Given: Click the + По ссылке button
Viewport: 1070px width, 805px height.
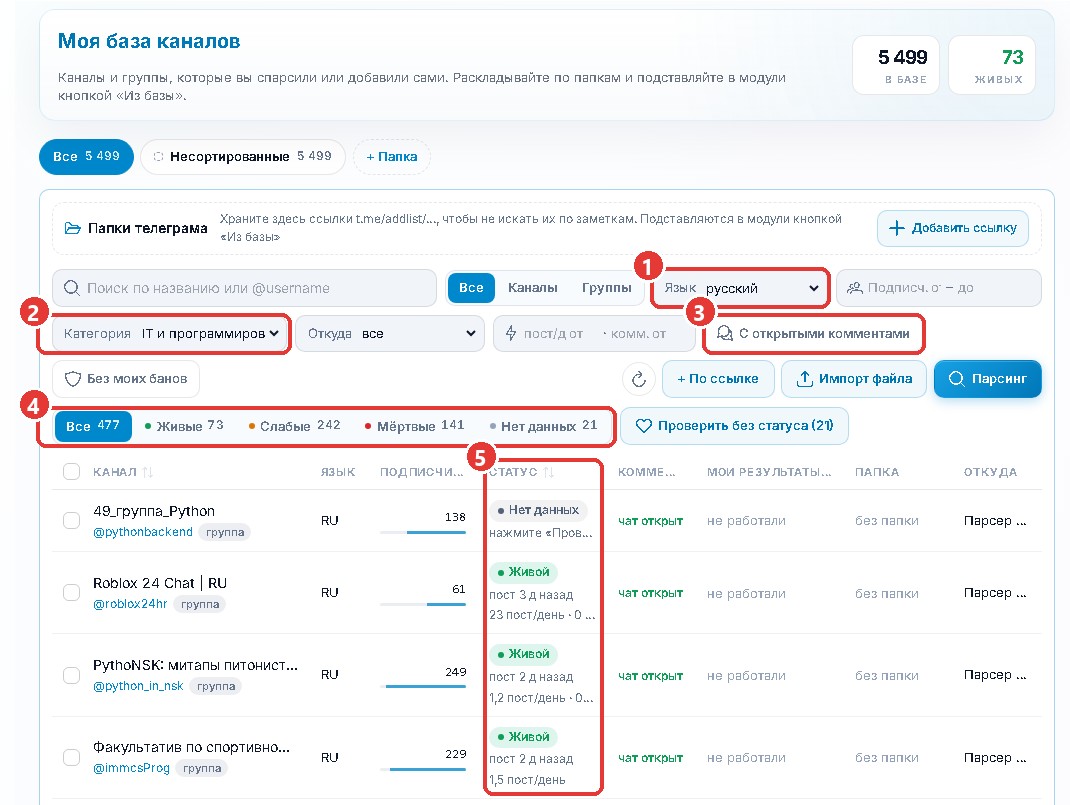Looking at the screenshot, I should (x=718, y=379).
